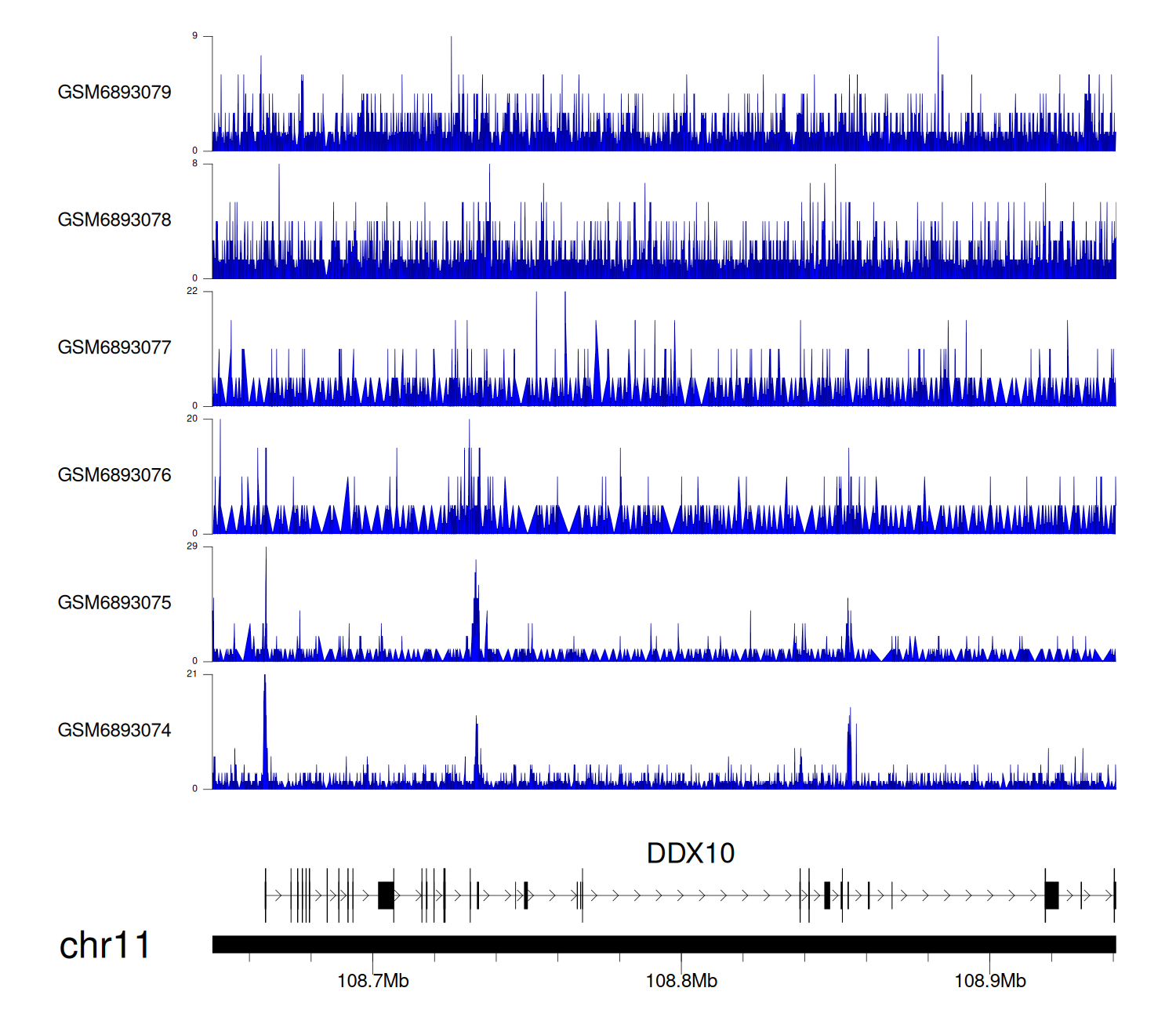Click the chr11 chromosome label
Screen dimensions: 1176x1035
(104, 946)
